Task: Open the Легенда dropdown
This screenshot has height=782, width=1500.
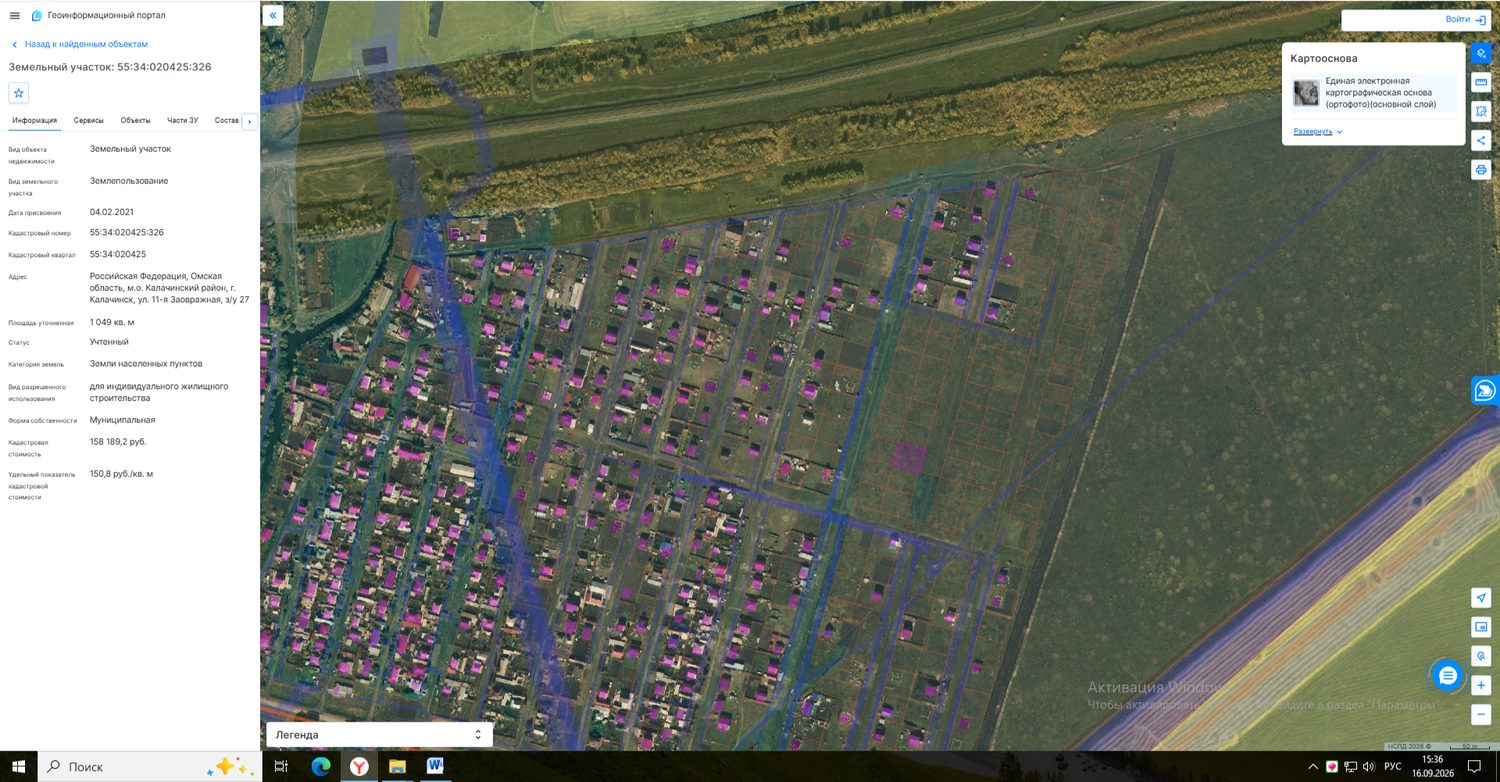Action: [x=379, y=734]
